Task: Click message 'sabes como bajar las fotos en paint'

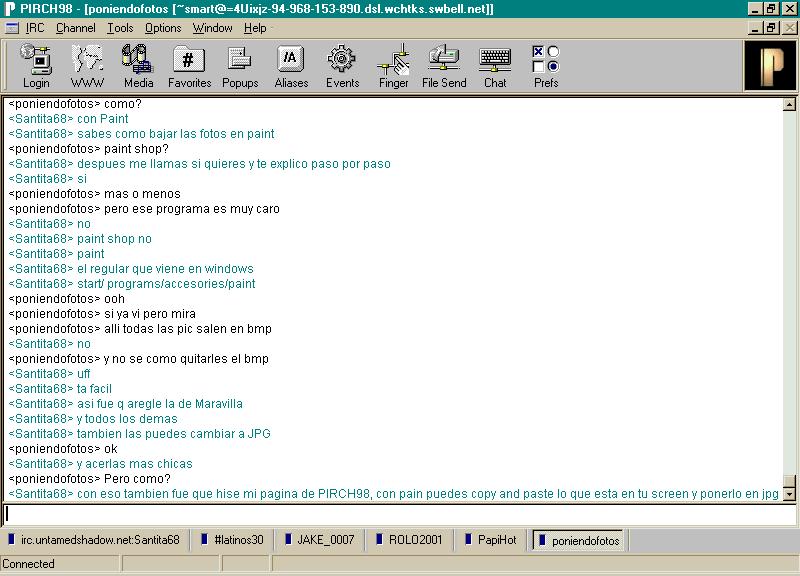Action: pos(176,134)
